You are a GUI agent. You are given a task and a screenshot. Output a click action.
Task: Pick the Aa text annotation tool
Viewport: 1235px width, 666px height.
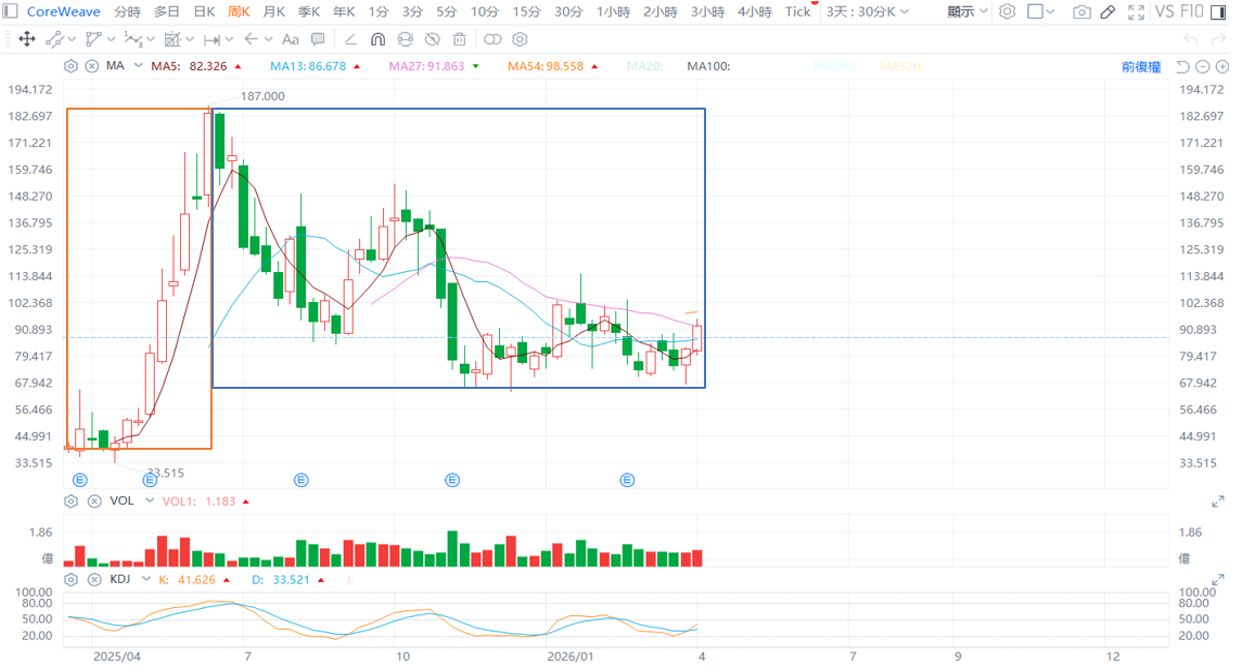point(290,39)
